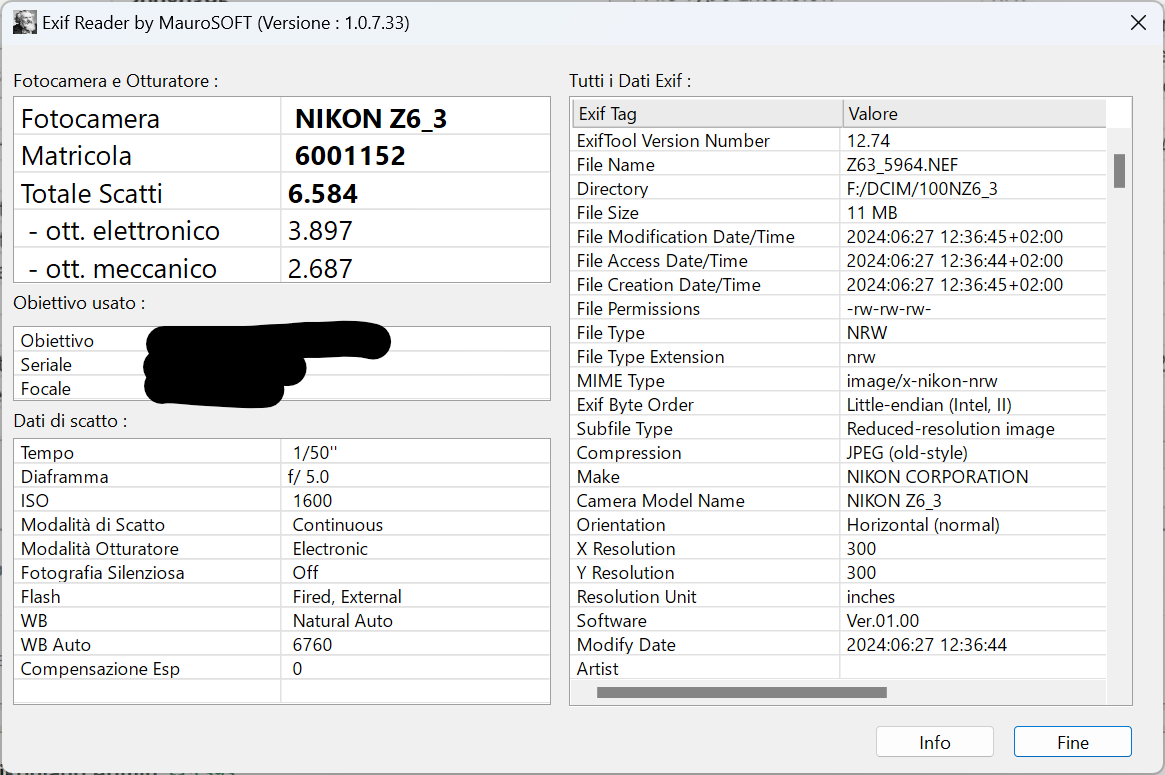Select the ExifTool Version Number row
This screenshot has width=1165, height=775.
[x=839, y=140]
